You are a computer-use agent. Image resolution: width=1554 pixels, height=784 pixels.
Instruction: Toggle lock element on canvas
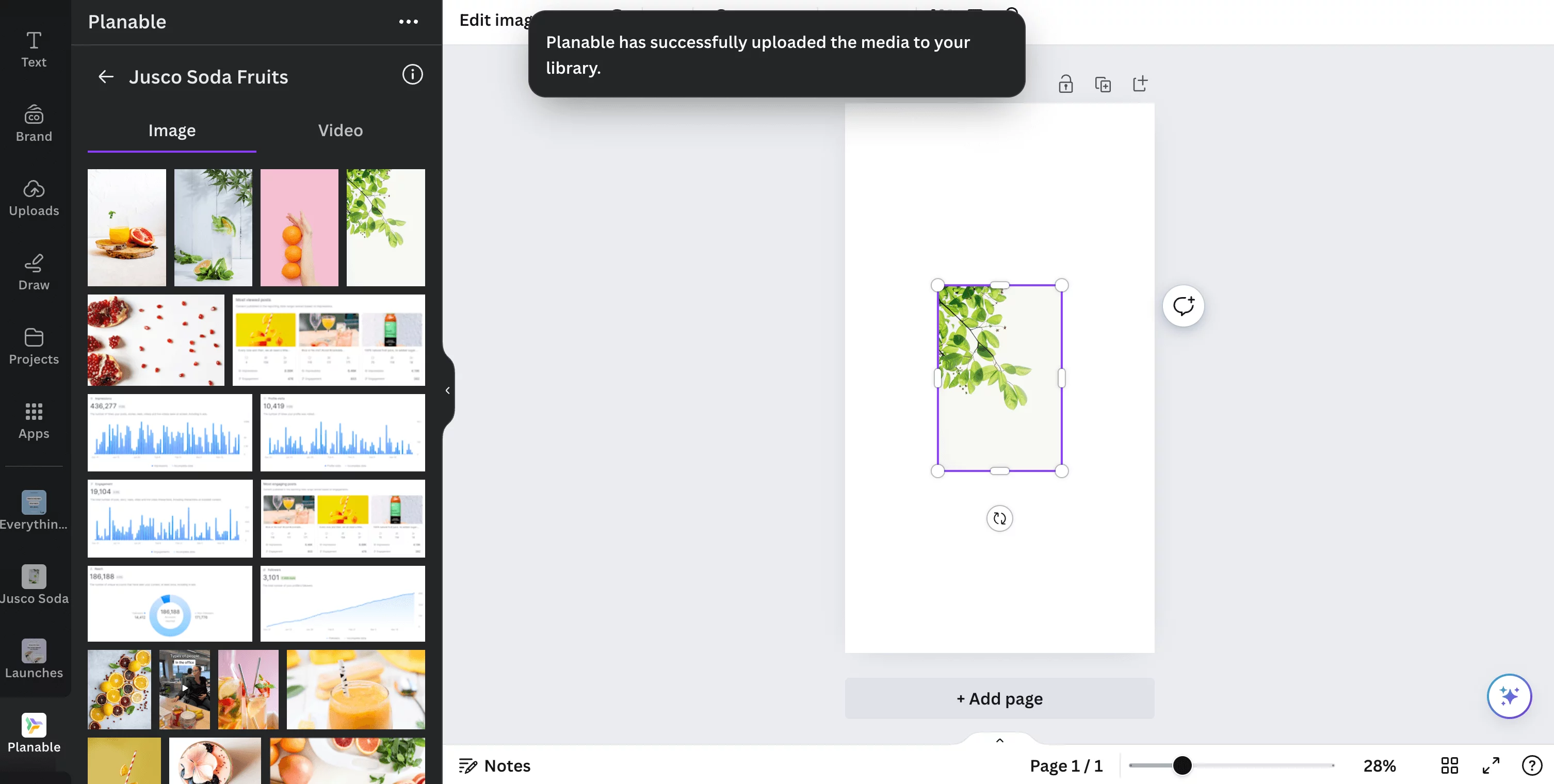tap(1065, 83)
